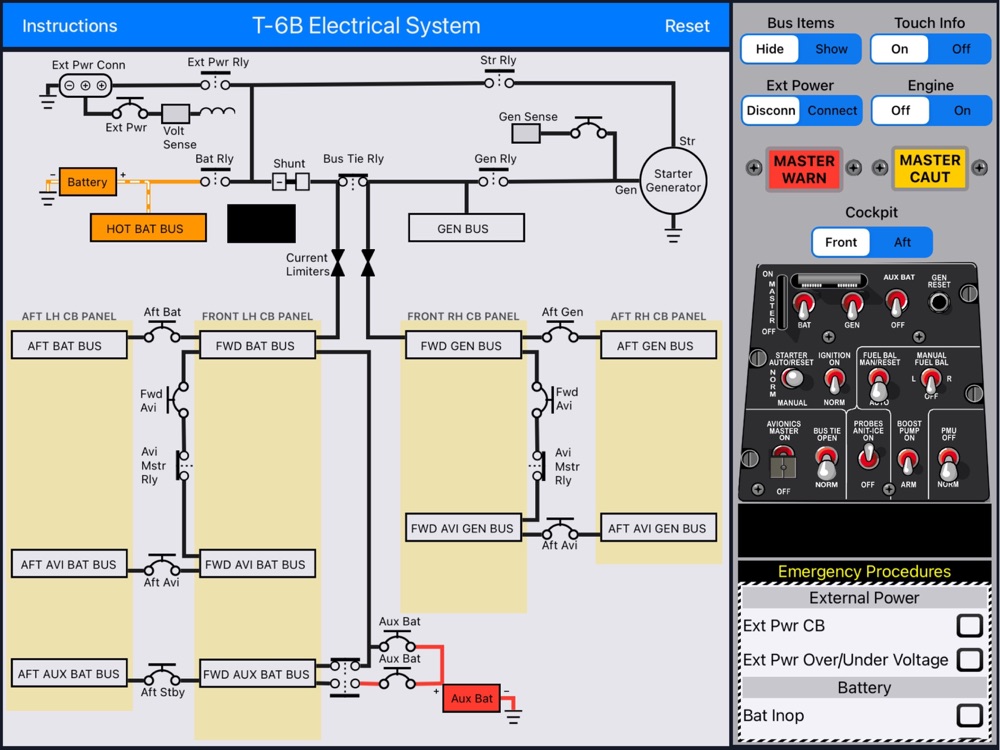Turn Touch Info On
1000x750 pixels.
click(x=899, y=49)
